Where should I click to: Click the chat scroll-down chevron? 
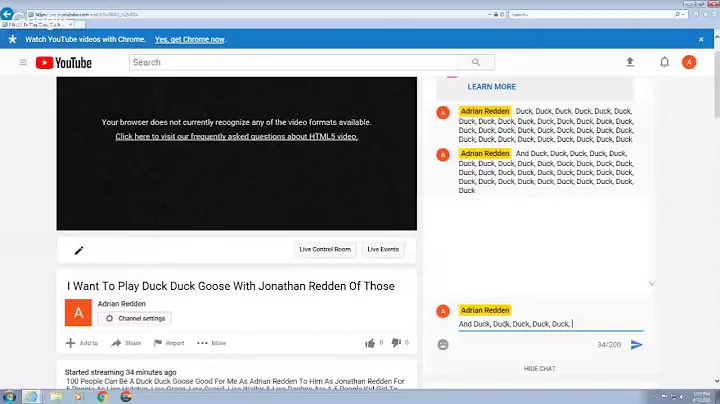tap(652, 284)
